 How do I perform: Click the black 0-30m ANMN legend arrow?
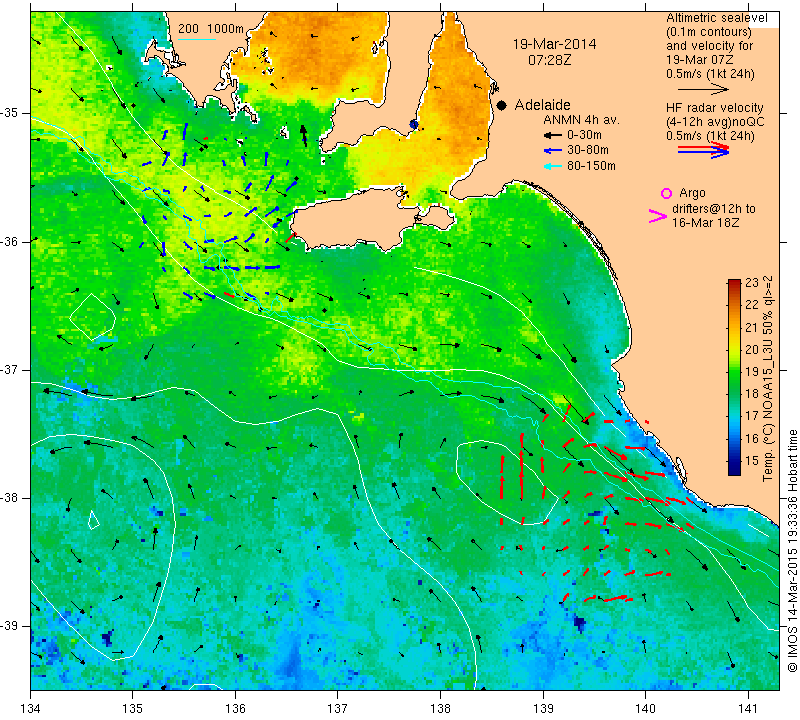coord(553,136)
